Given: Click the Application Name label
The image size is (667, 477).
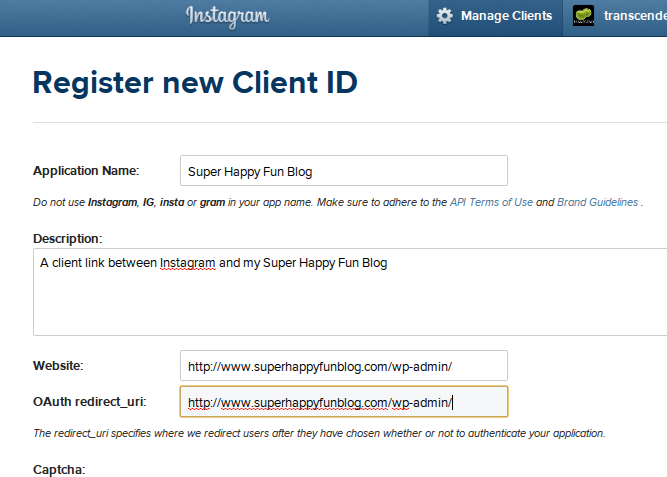Looking at the screenshot, I should pyautogui.click(x=86, y=171).
